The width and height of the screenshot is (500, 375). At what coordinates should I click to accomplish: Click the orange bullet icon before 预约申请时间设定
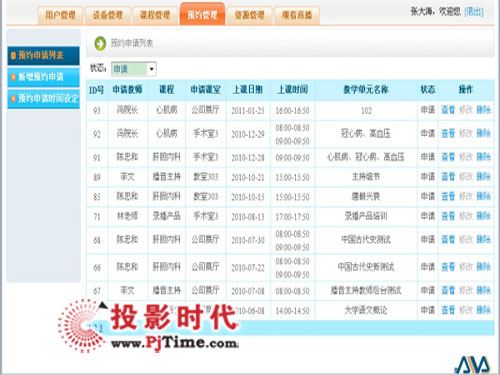[13, 99]
